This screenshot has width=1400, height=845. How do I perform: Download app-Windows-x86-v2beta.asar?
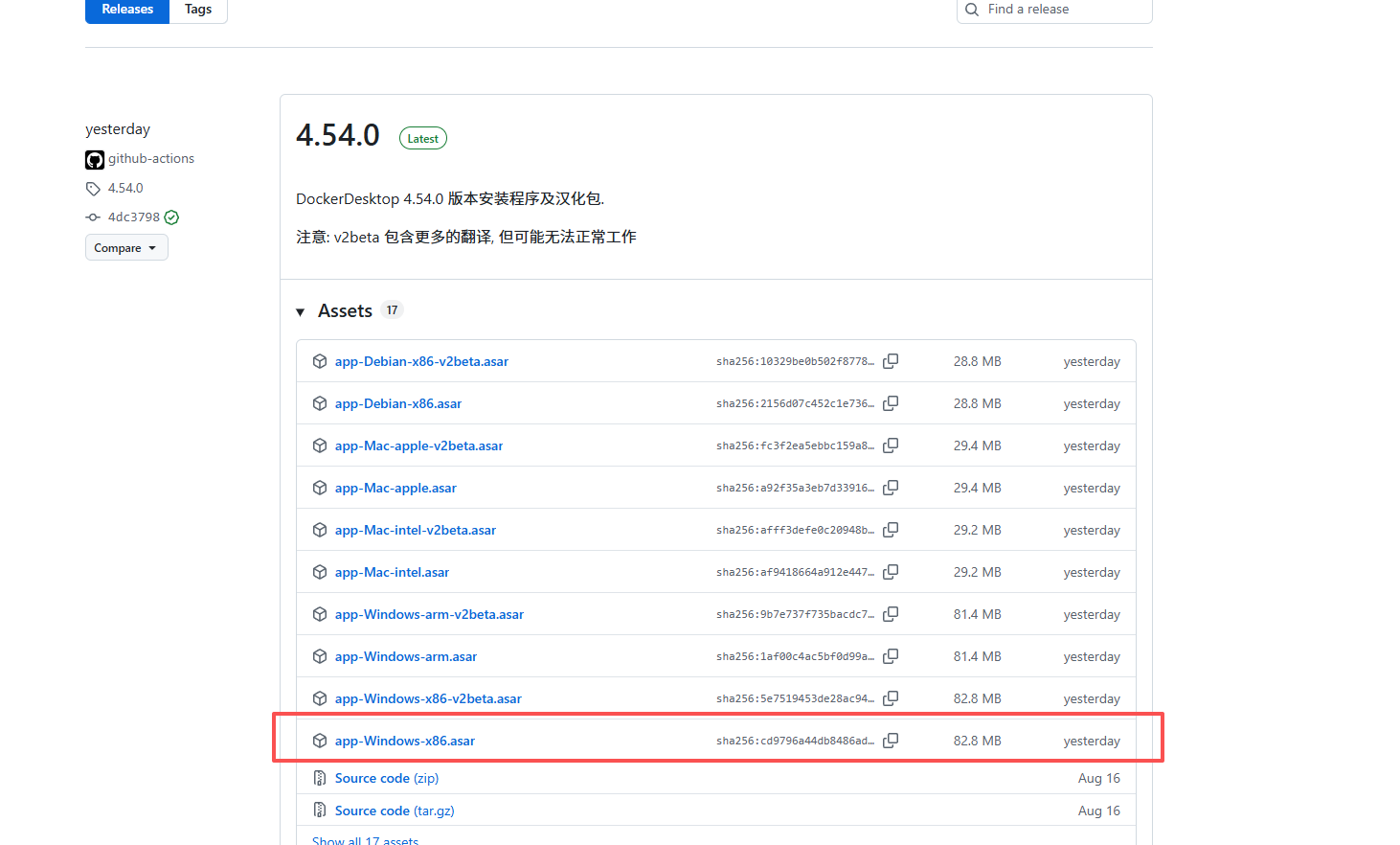[428, 698]
